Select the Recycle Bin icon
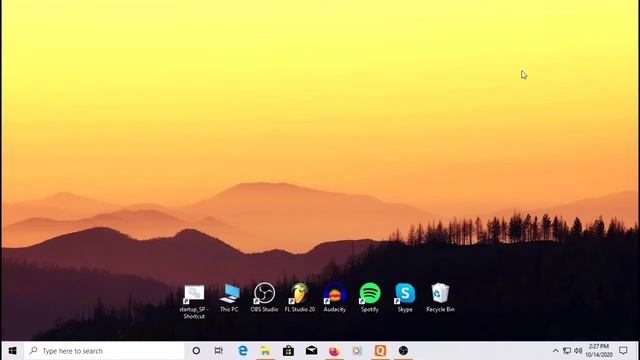Image resolution: width=640 pixels, height=360 pixels. click(x=440, y=298)
